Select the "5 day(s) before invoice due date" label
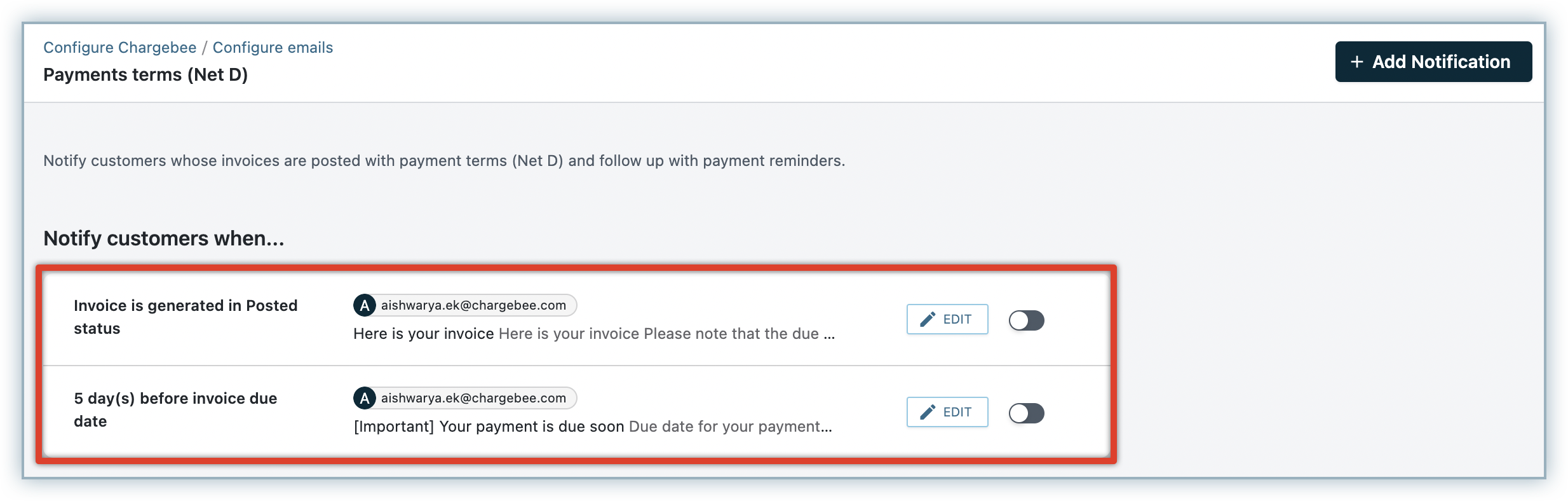This screenshot has width=1568, height=501. click(175, 409)
